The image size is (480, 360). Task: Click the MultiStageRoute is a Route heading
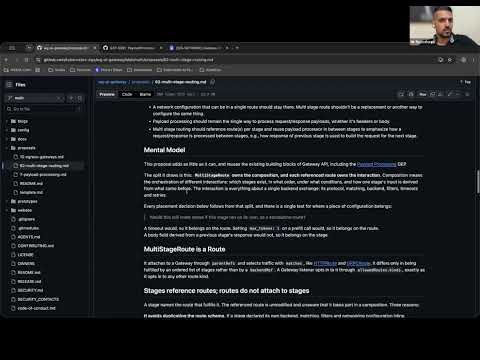pos(184,249)
